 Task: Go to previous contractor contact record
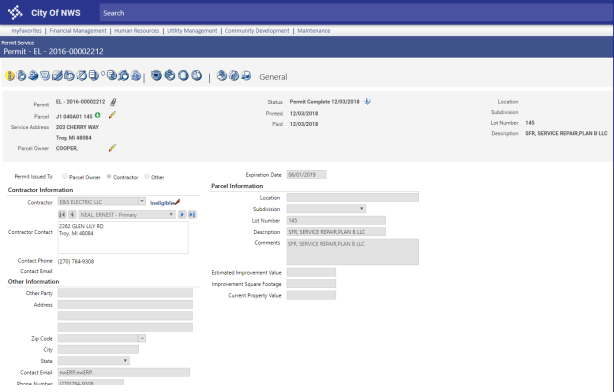72,215
